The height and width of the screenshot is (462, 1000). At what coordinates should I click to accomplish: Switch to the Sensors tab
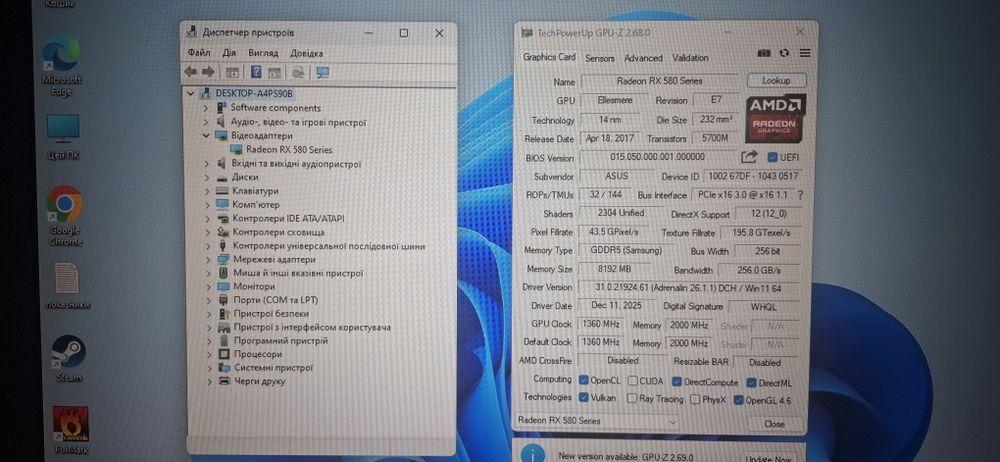point(599,58)
